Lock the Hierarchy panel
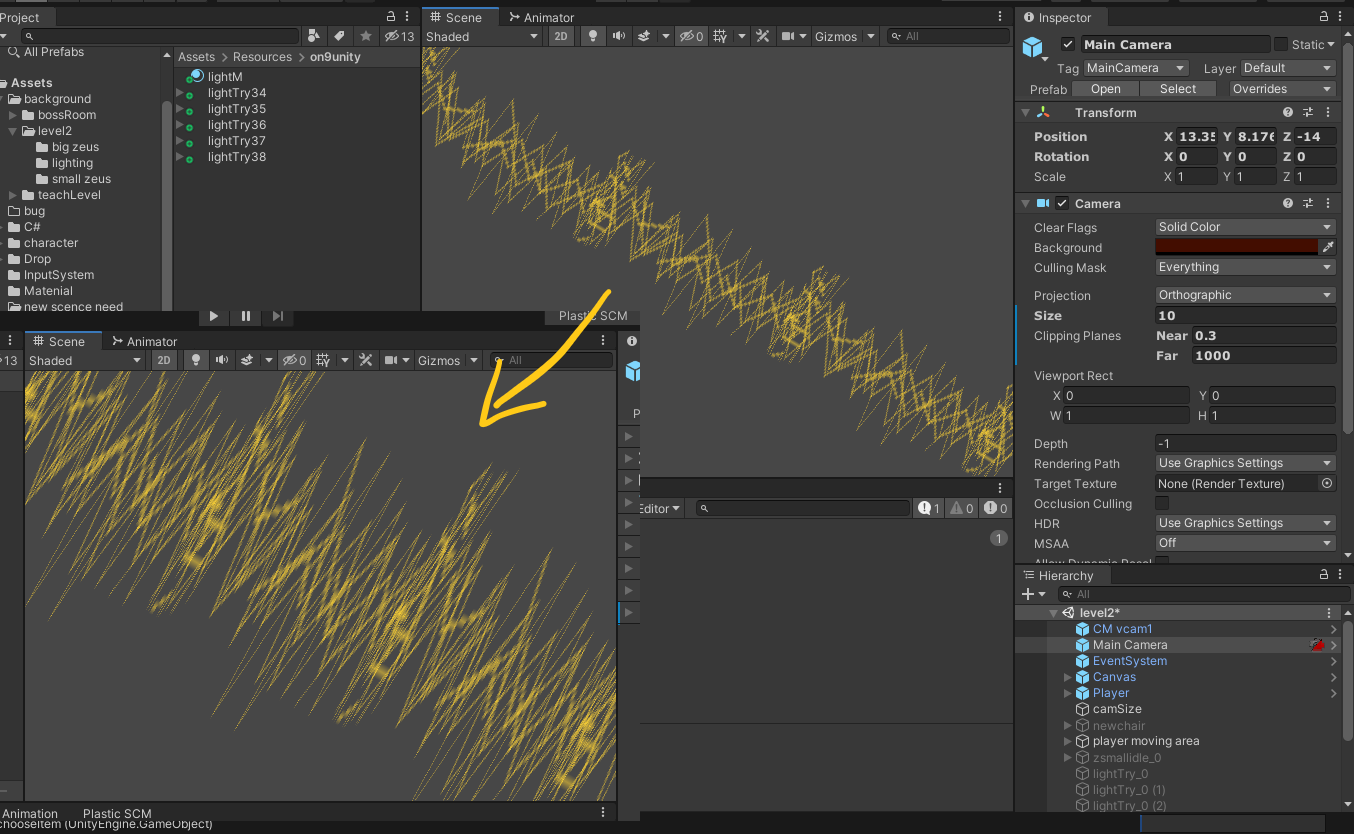Viewport: 1354px width, 834px height. click(1325, 575)
